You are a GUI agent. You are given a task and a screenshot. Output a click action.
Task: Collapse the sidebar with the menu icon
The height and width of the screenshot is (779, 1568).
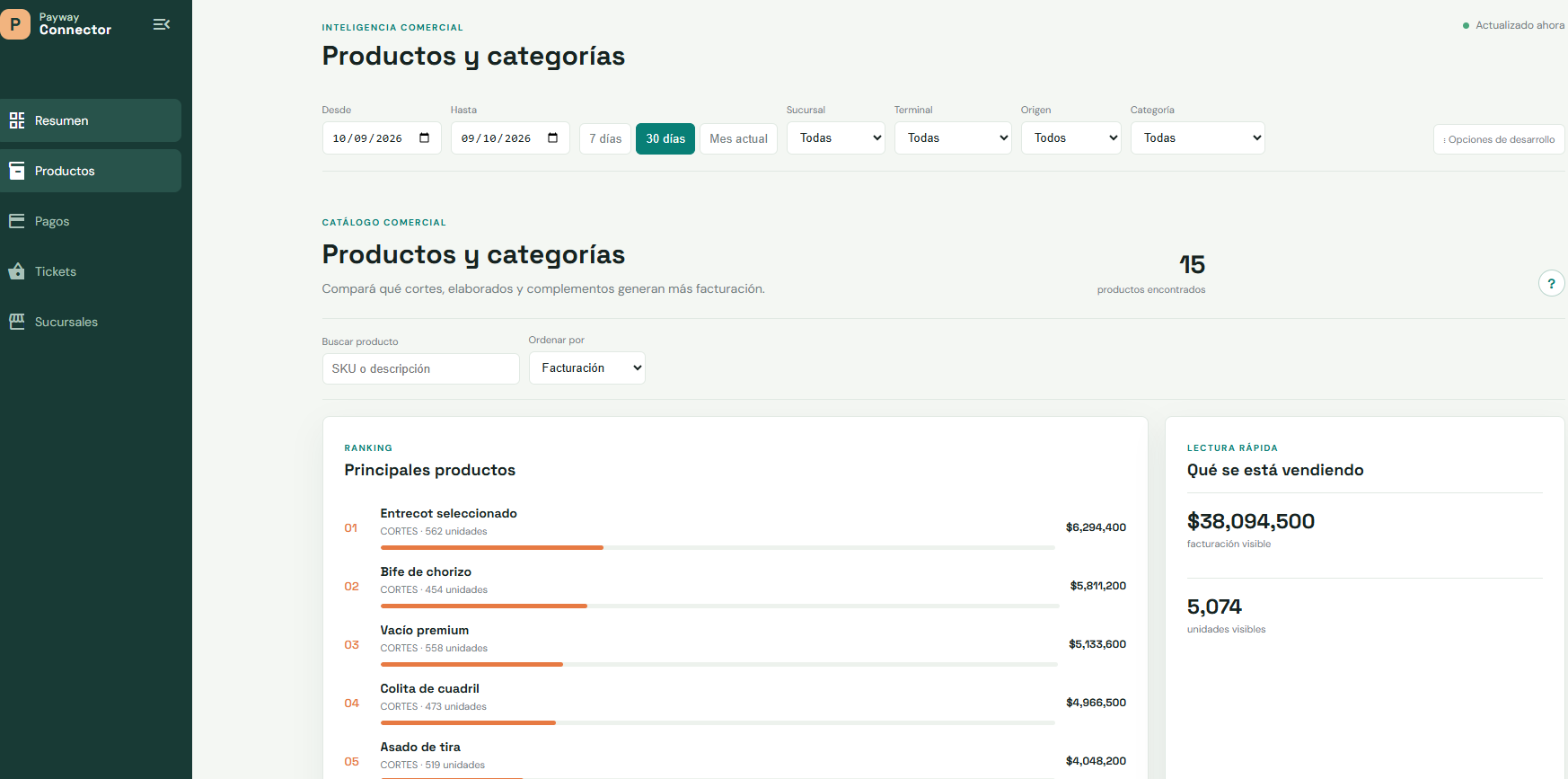[x=162, y=24]
